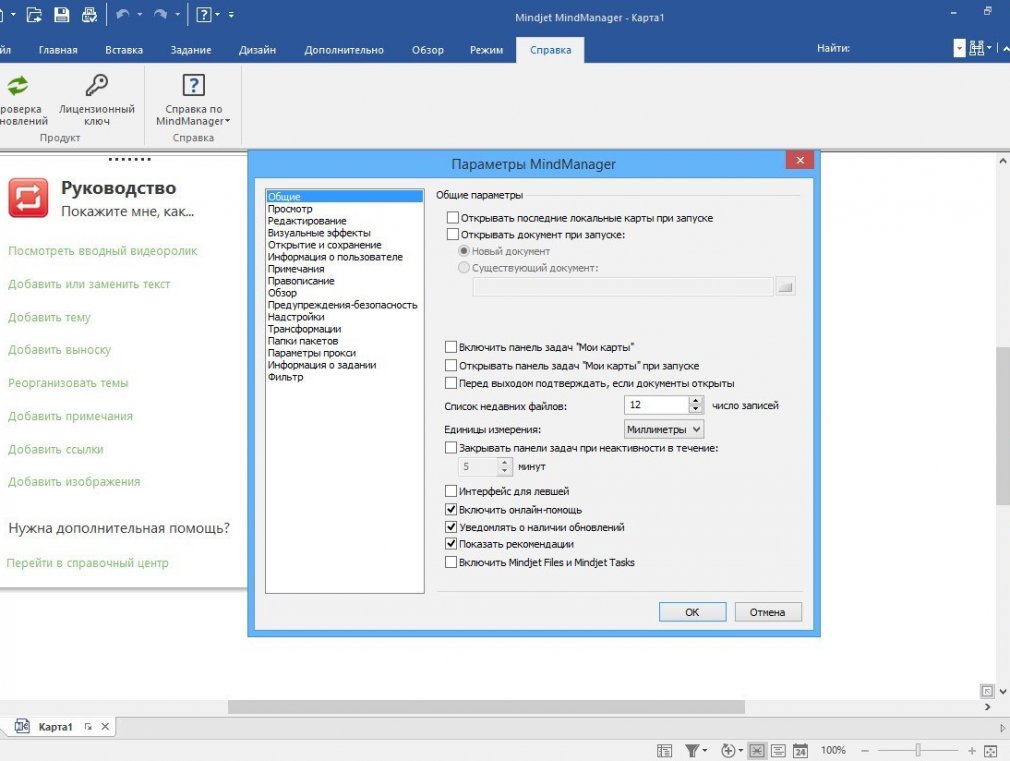1010x761 pixels.
Task: Click Отмена in the options dialog
Action: 767,612
